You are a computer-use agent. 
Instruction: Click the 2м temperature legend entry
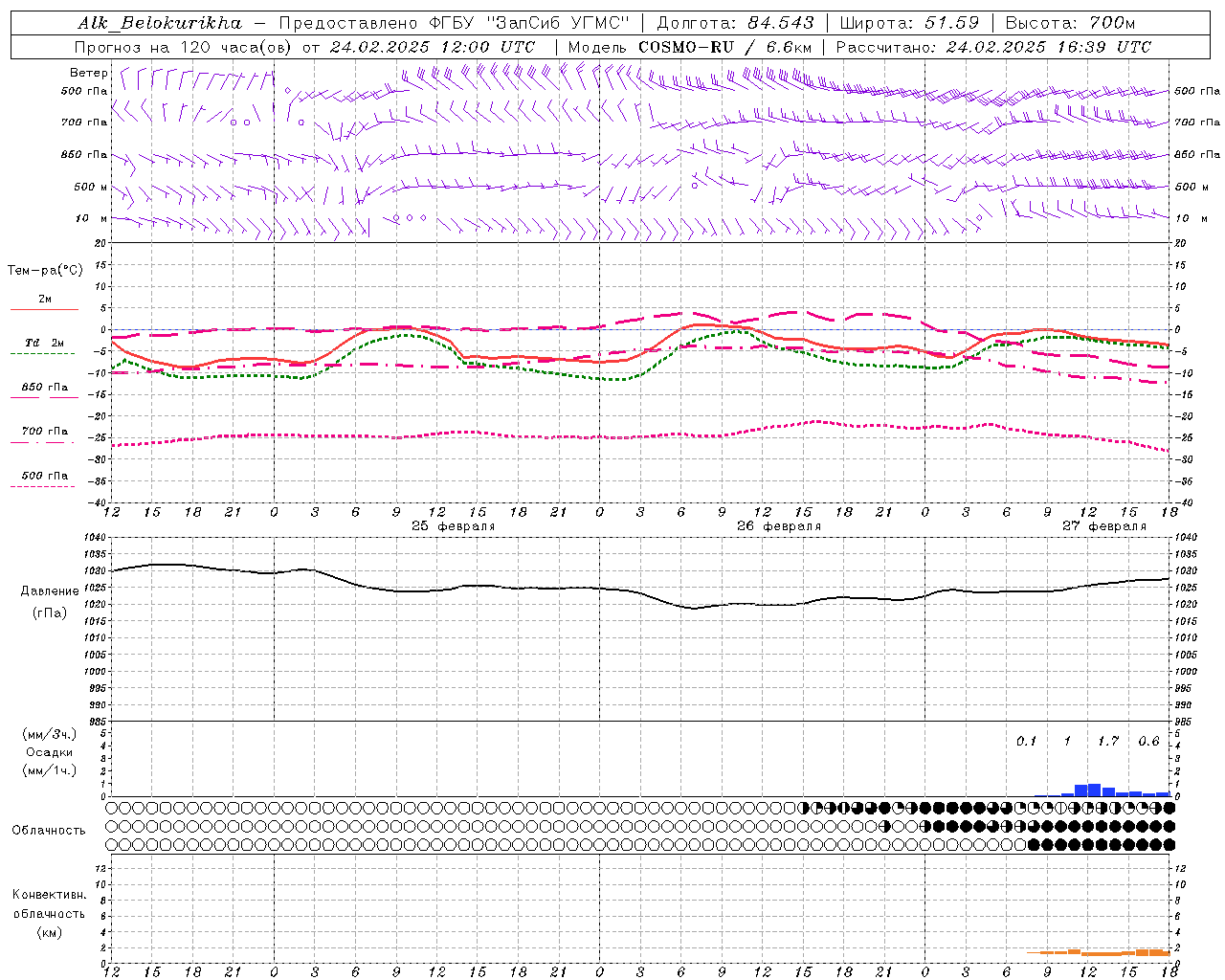[x=44, y=300]
